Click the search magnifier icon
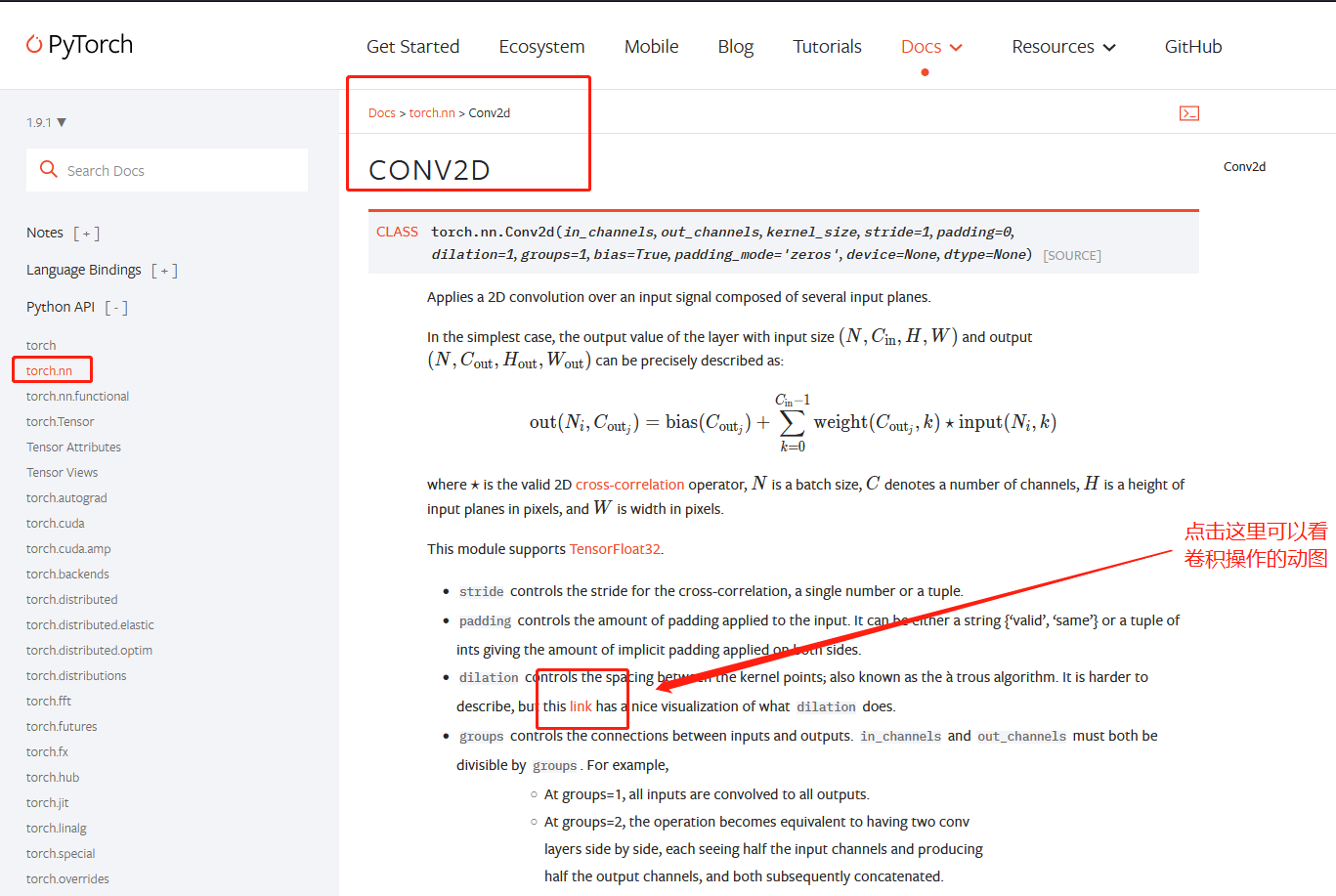Image resolution: width=1336 pixels, height=896 pixels. click(49, 169)
